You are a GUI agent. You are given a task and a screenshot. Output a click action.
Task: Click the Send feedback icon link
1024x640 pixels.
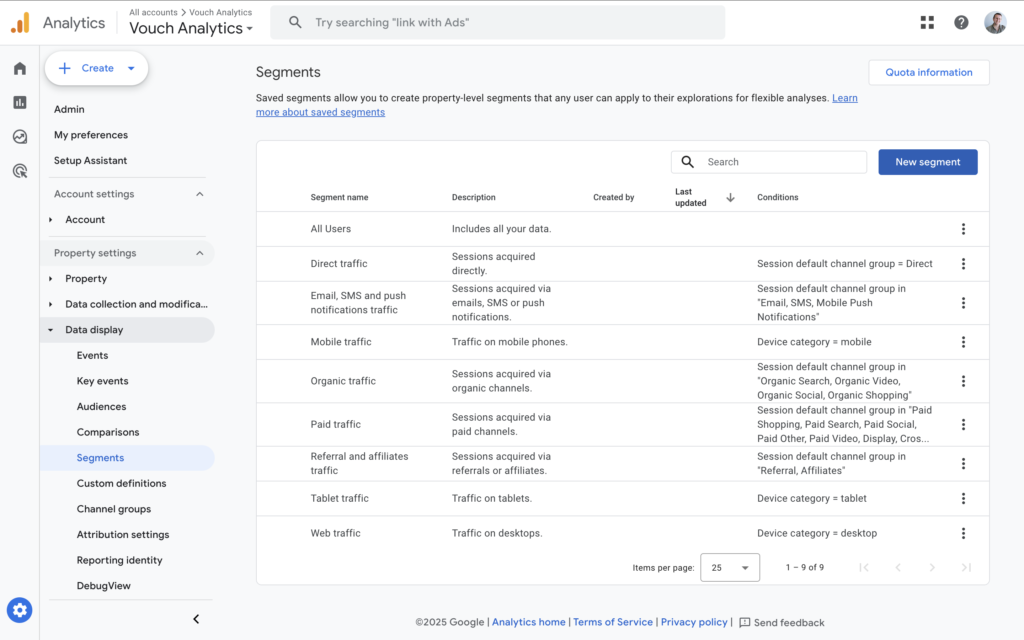tap(782, 622)
